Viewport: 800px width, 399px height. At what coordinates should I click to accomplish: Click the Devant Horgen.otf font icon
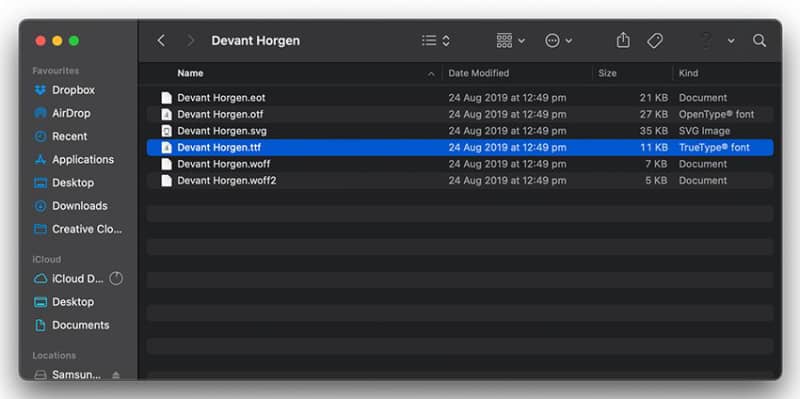(166, 114)
